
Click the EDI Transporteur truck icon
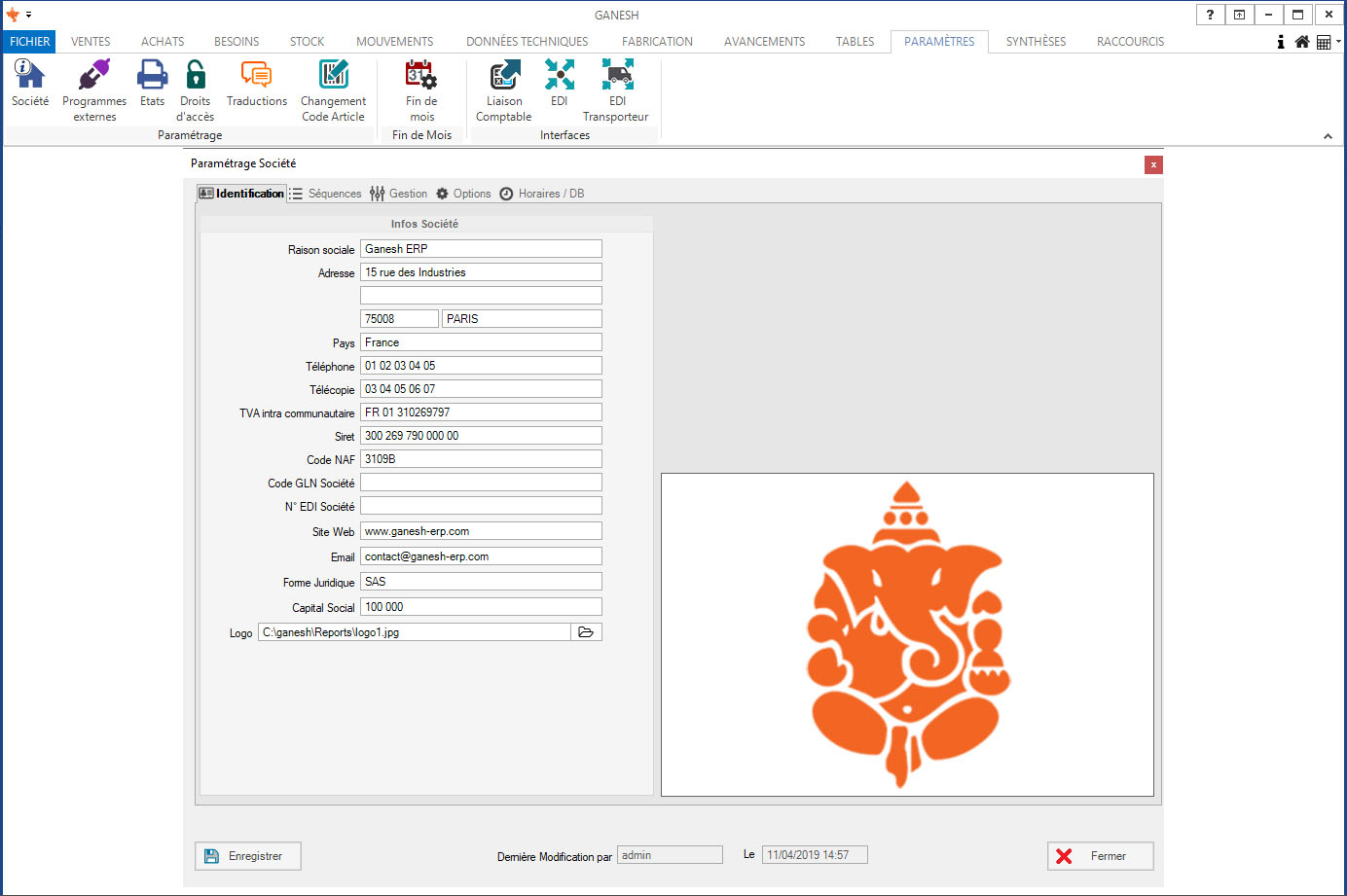[x=617, y=76]
